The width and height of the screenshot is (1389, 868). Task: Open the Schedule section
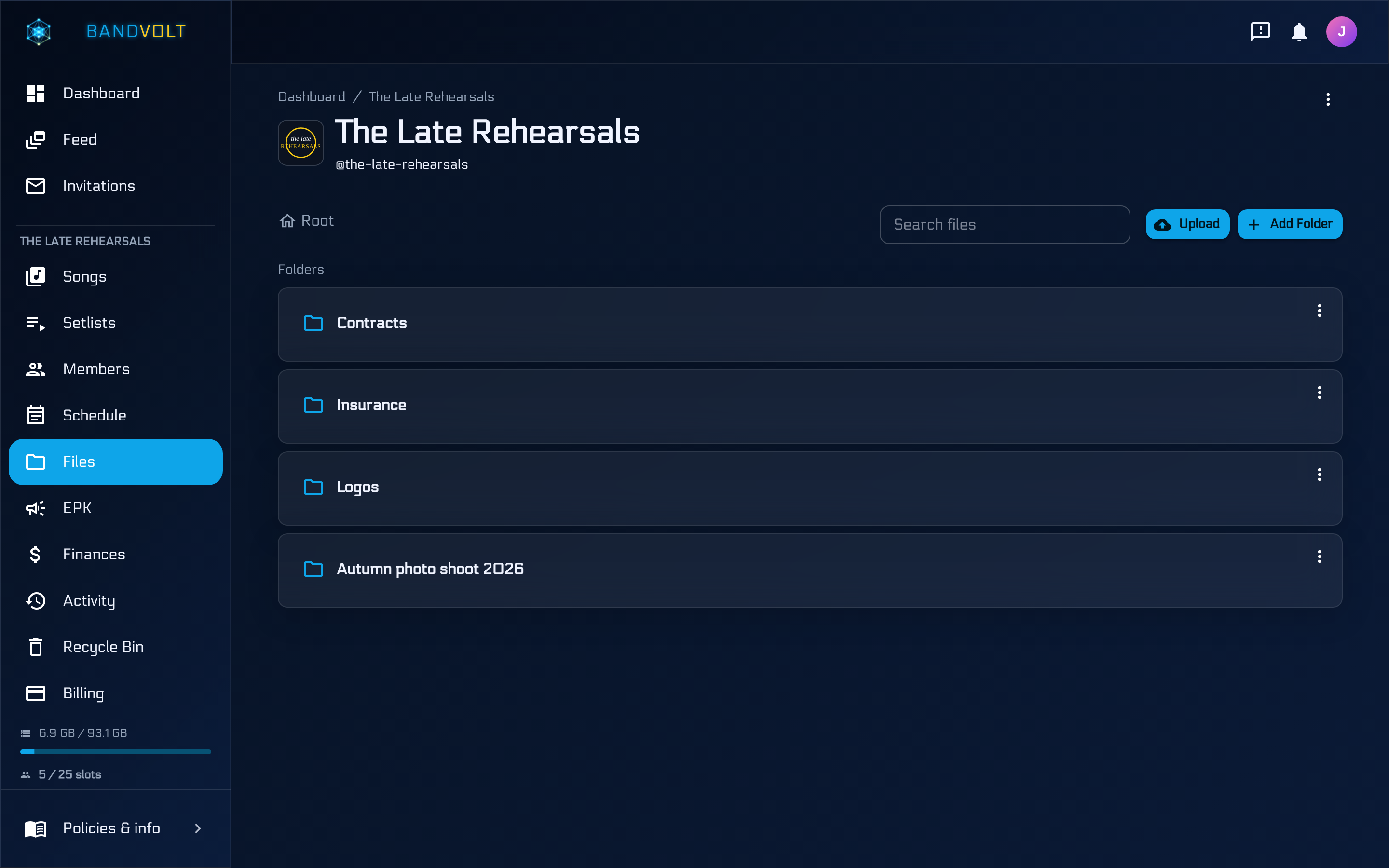[115, 415]
